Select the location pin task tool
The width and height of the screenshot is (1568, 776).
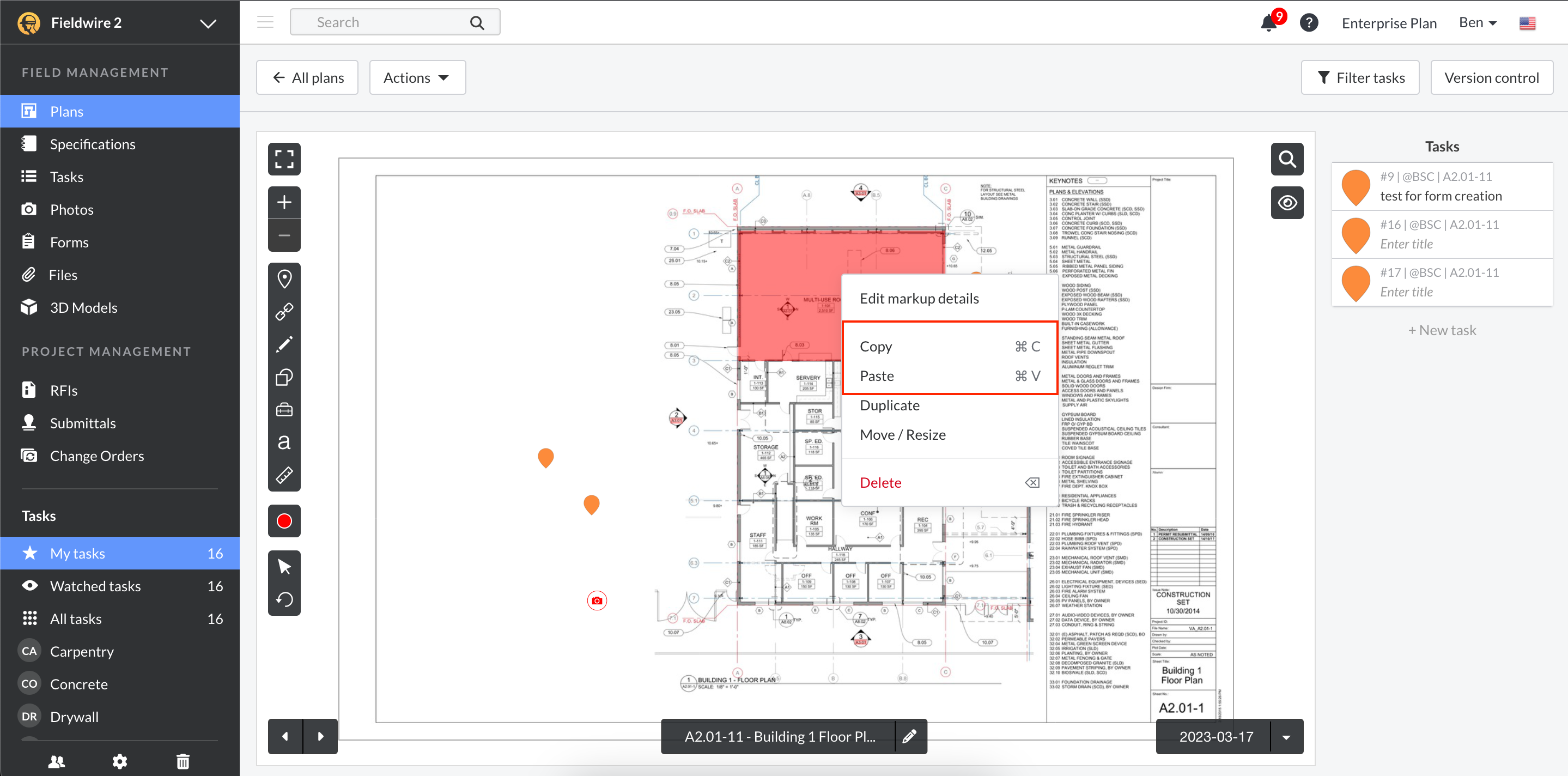point(284,278)
